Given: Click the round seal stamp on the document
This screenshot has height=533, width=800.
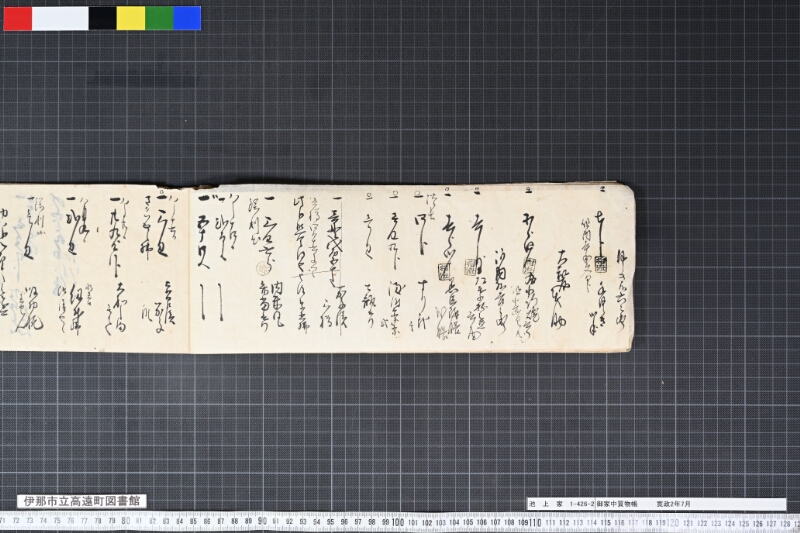Looking at the screenshot, I should point(263,268).
